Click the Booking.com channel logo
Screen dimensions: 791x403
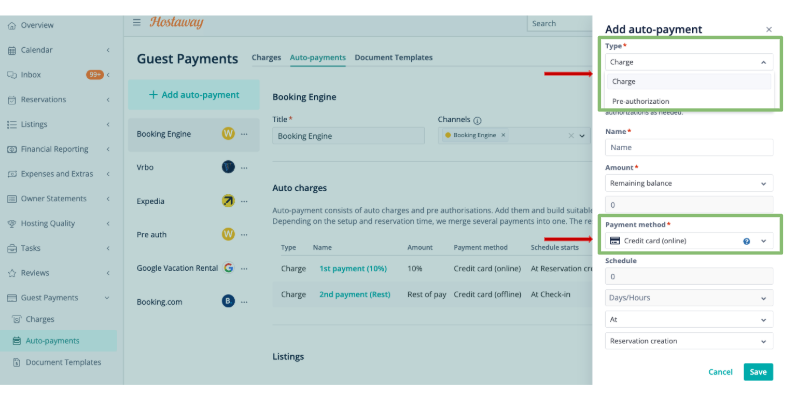228,301
